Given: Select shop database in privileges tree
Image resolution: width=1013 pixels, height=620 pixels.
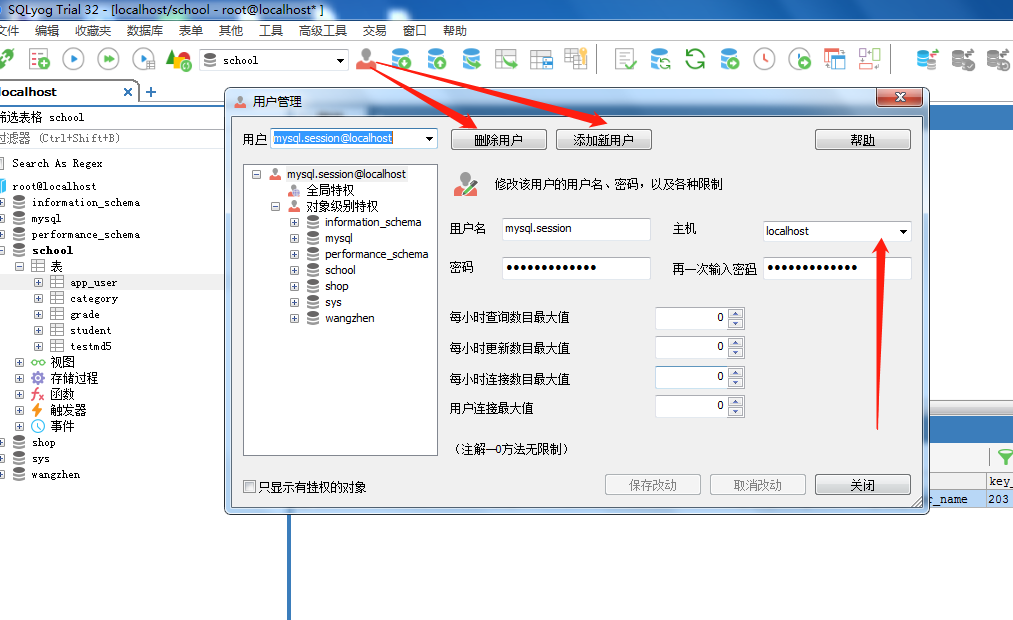Looking at the screenshot, I should pos(337,286).
